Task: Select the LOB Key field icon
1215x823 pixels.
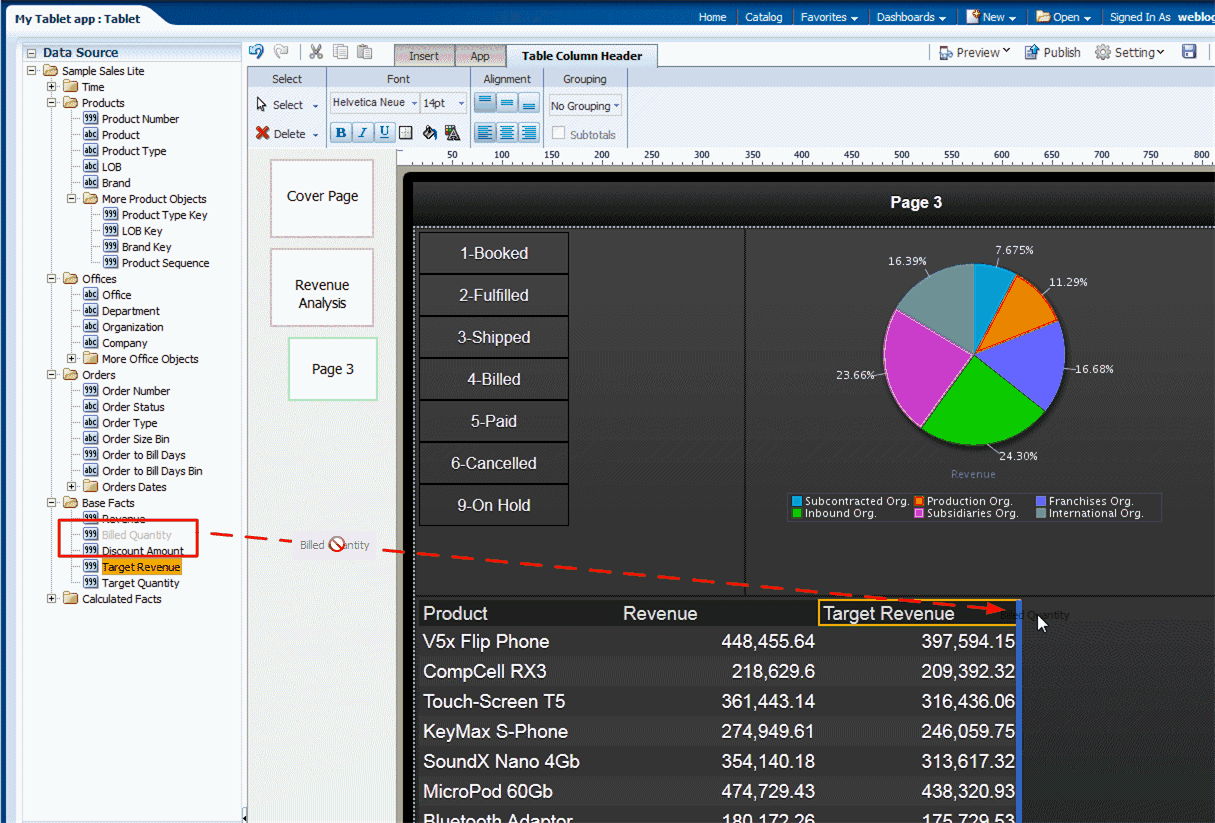Action: 111,231
